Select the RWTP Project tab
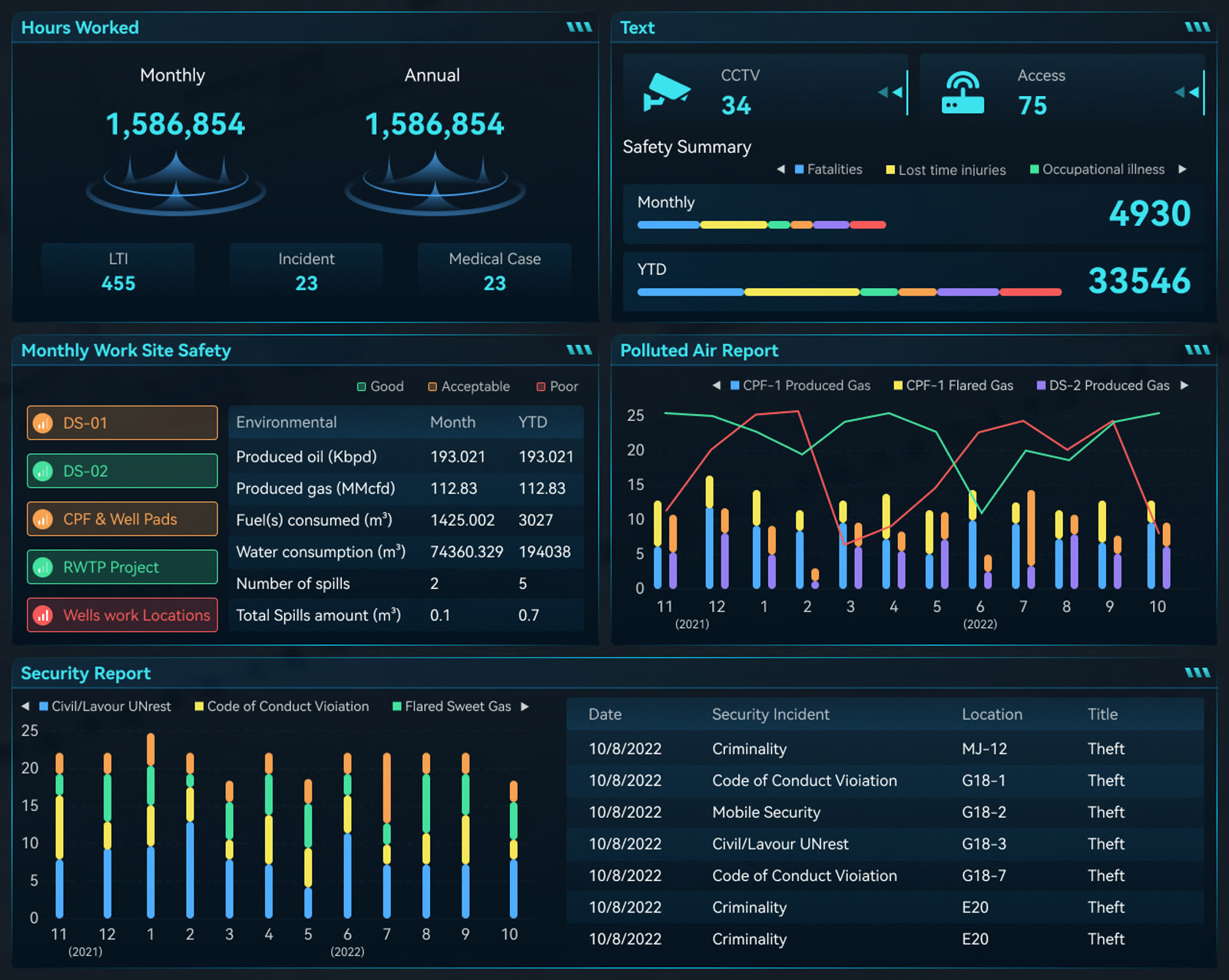 [x=122, y=568]
